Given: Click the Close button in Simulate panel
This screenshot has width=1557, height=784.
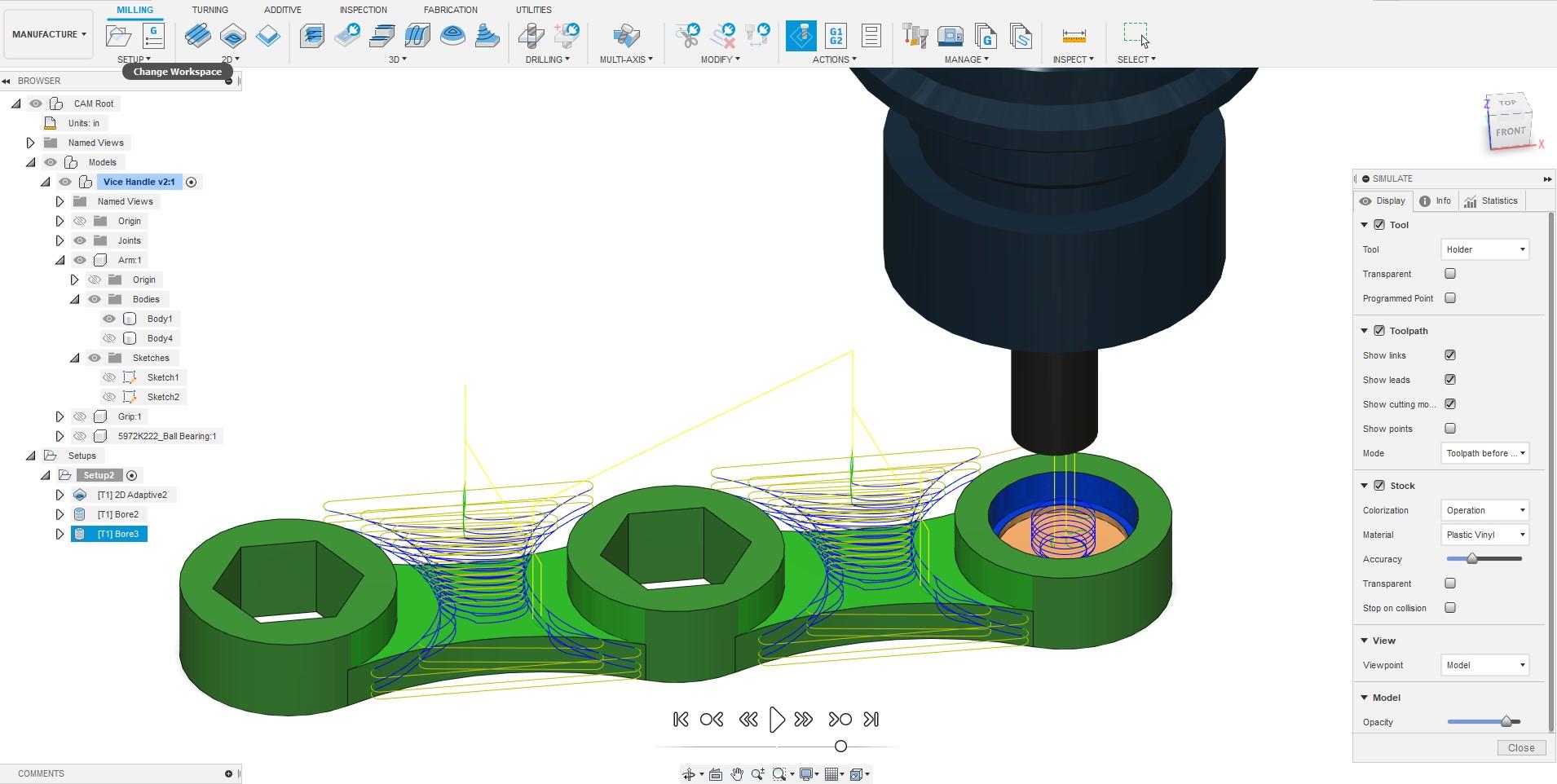Looking at the screenshot, I should tap(1520, 747).
